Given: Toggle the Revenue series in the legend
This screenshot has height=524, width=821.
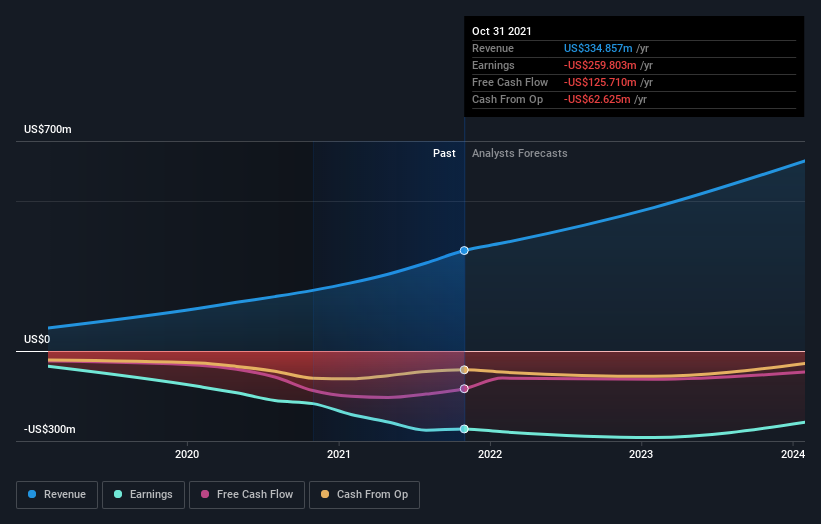Looking at the screenshot, I should point(57,495).
